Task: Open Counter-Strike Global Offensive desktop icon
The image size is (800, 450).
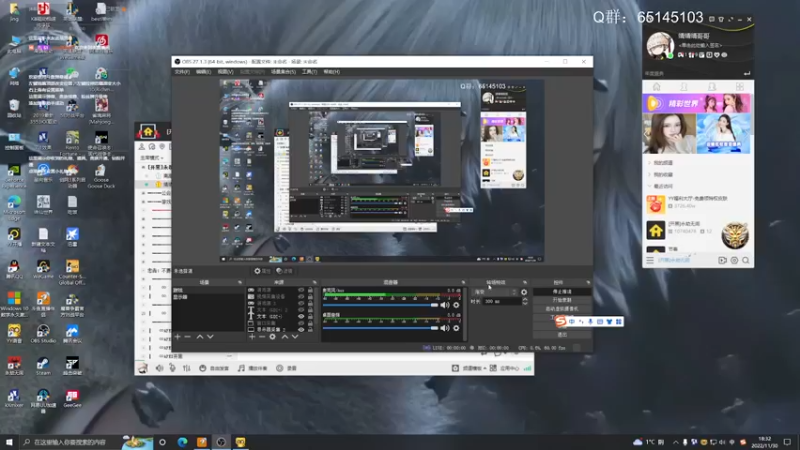Action: 72,272
